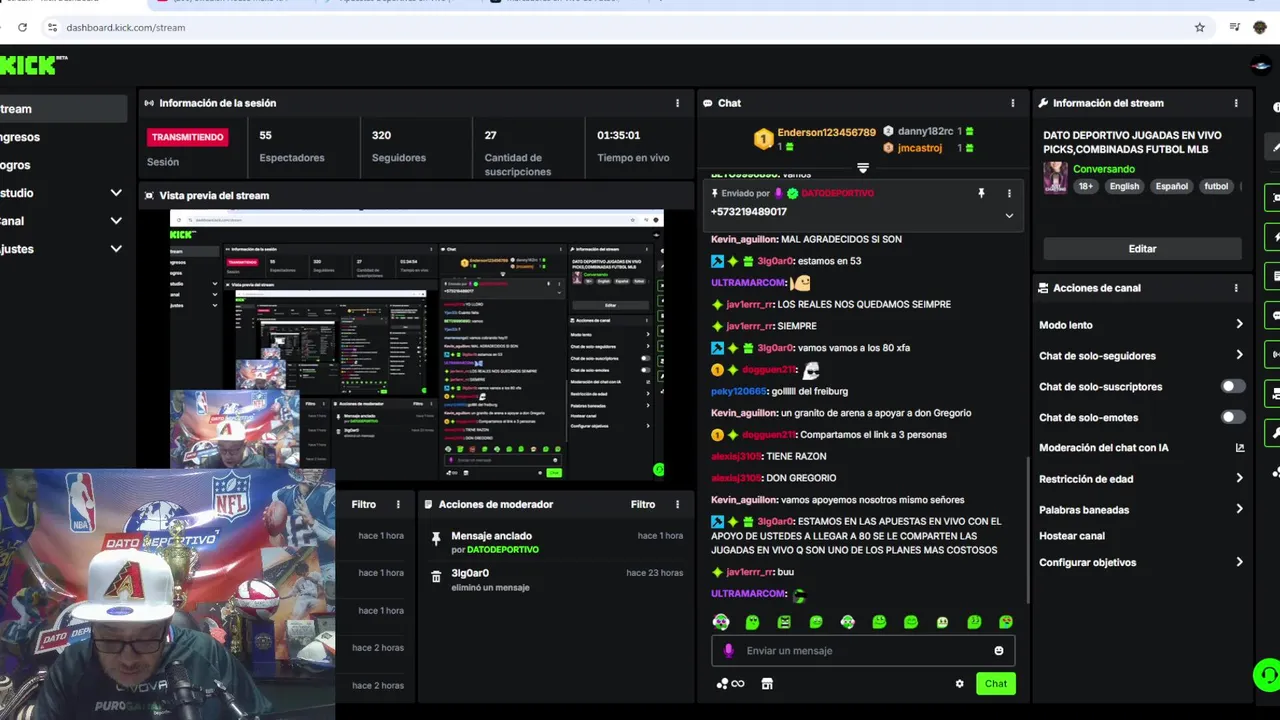Click the Editar button
The height and width of the screenshot is (720, 1280).
coord(1142,249)
